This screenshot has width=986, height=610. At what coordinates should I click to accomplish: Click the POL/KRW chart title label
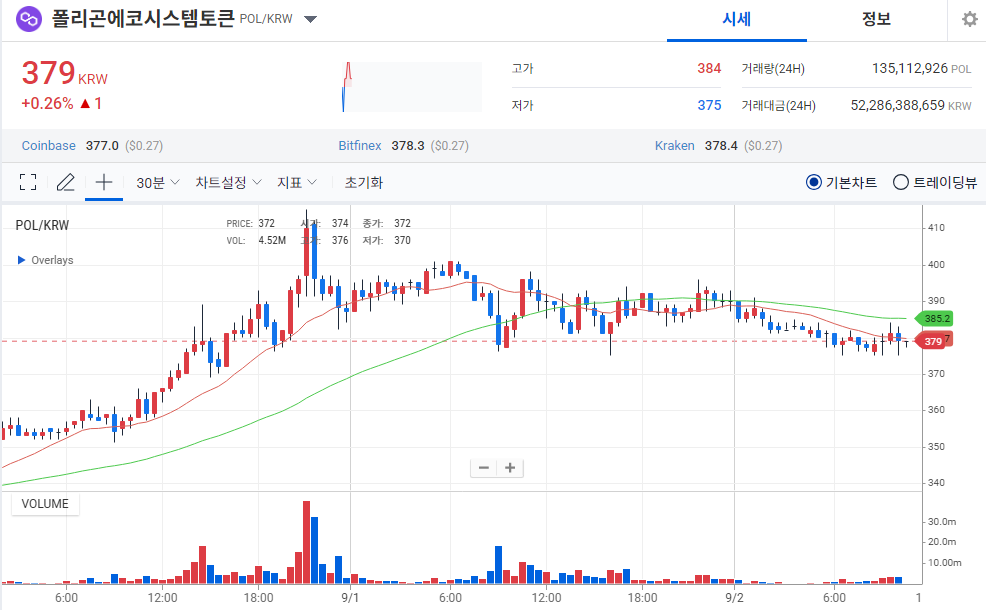point(42,225)
